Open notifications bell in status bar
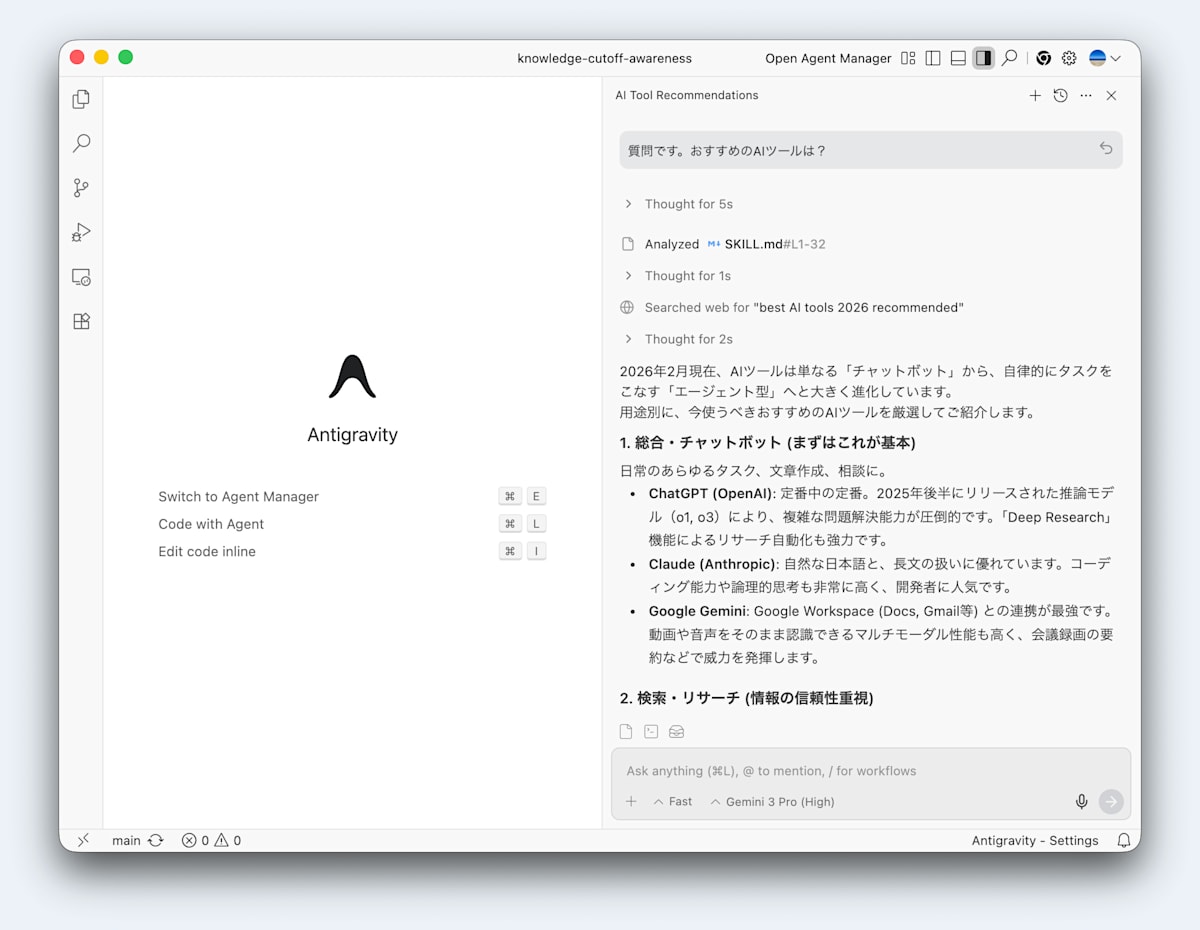Screen dimensions: 1200x930 [x=1124, y=841]
